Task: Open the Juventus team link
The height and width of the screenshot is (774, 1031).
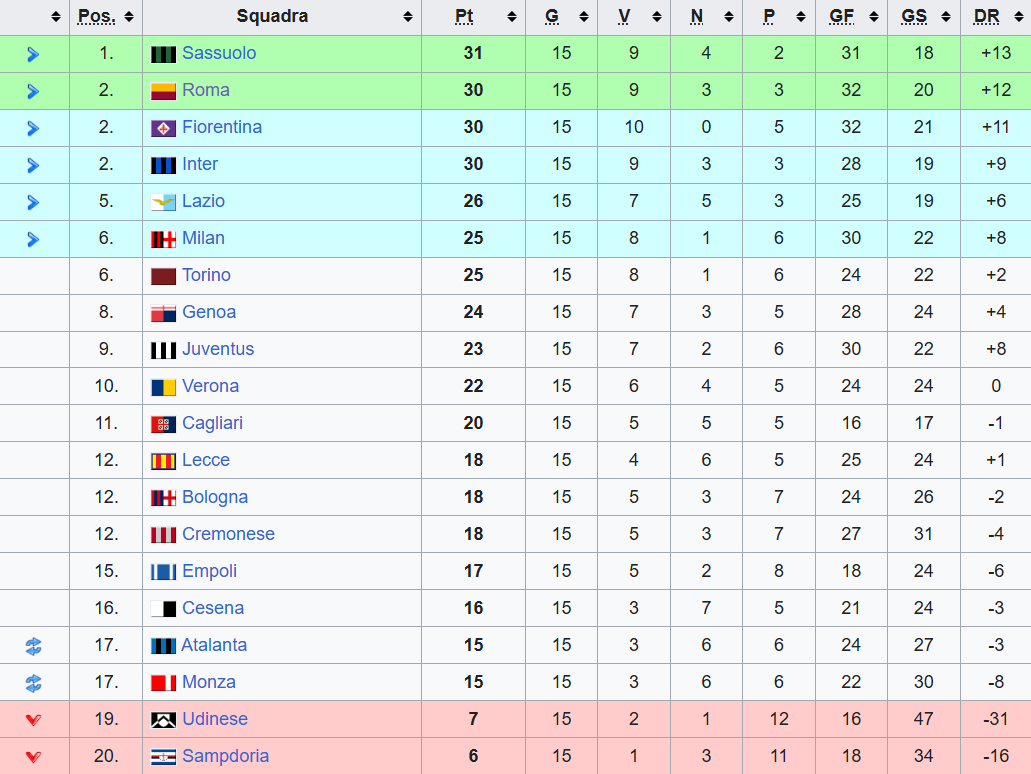Action: pos(218,349)
